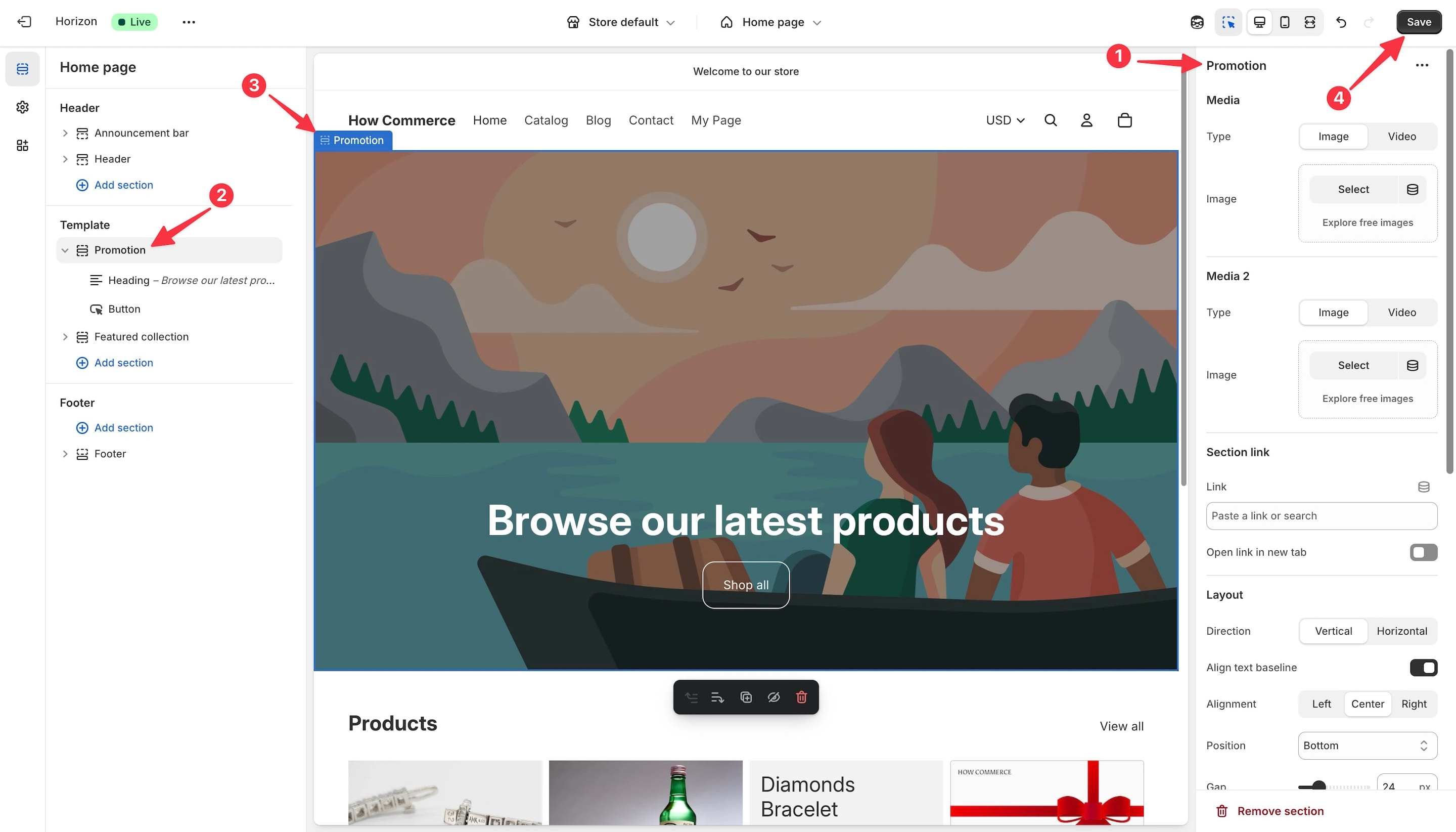Expand the Header section chevron
This screenshot has height=832, width=1456.
(x=65, y=159)
